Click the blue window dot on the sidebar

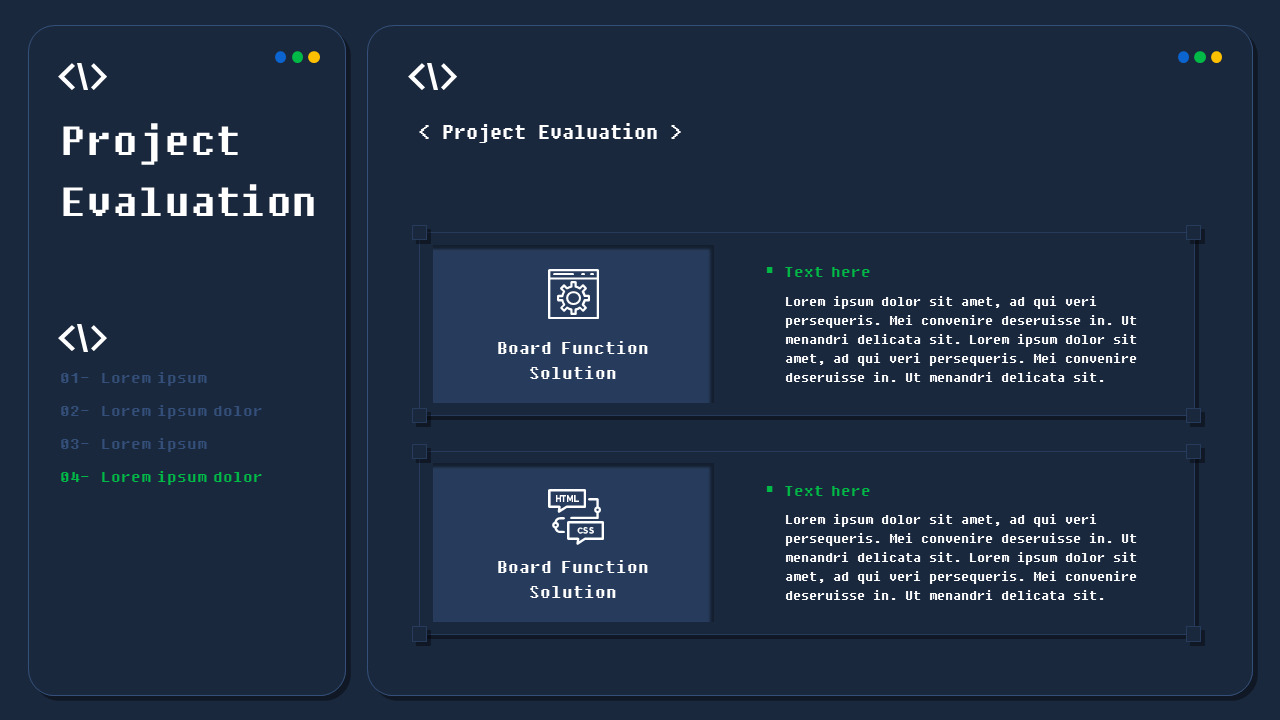point(281,57)
